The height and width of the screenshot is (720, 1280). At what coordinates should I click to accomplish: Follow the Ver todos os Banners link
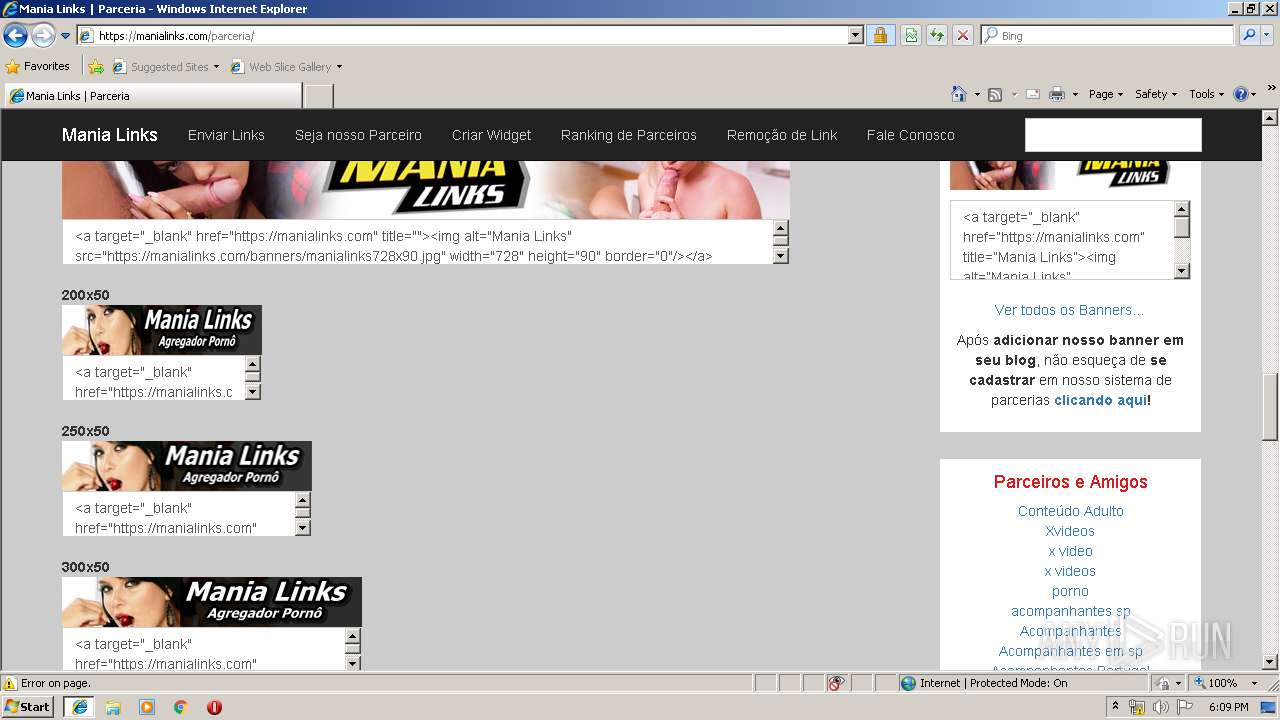point(1069,310)
